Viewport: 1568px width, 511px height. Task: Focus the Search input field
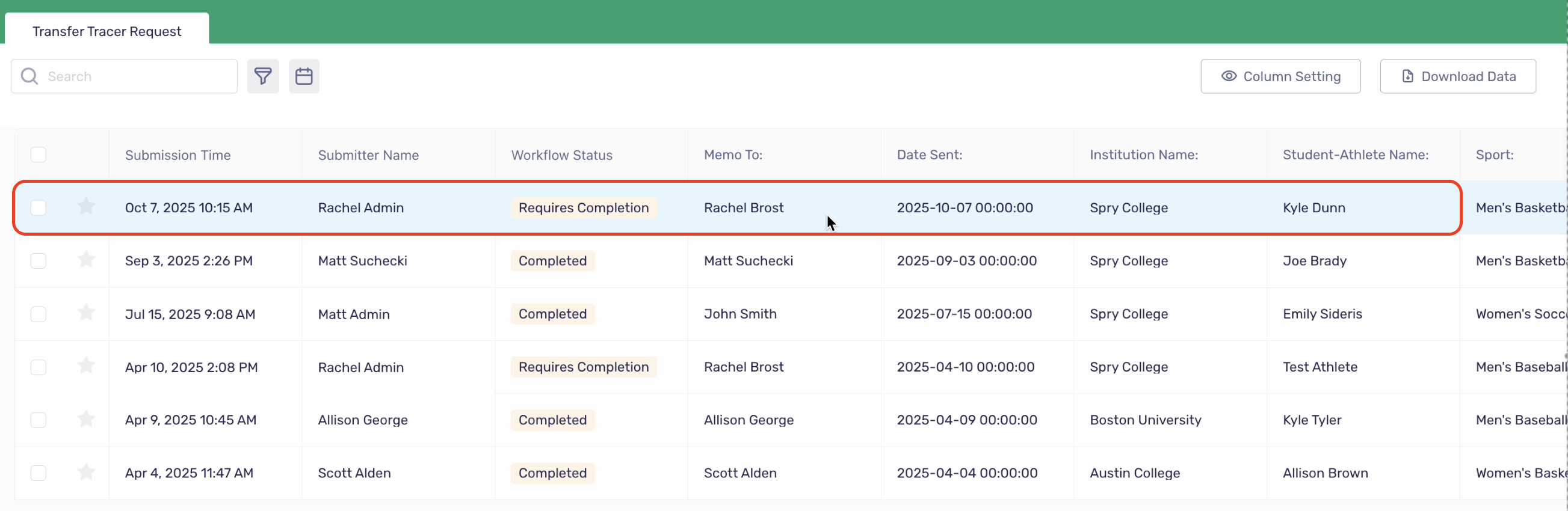[x=124, y=76]
